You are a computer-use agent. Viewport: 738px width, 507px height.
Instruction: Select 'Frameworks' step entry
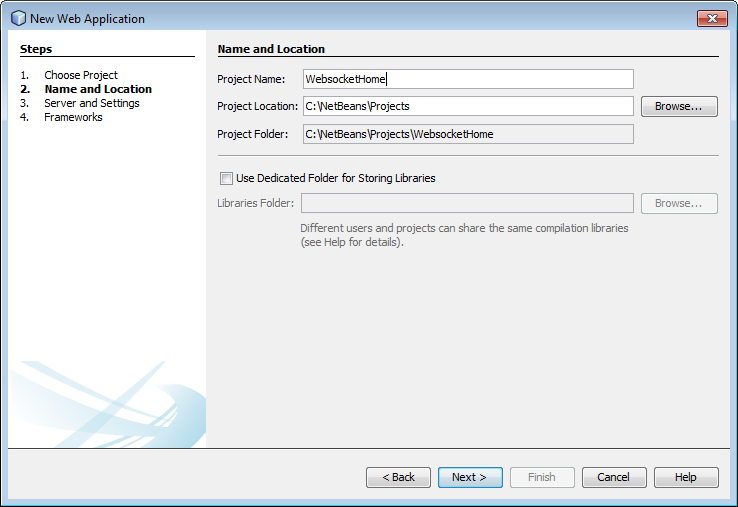point(73,117)
